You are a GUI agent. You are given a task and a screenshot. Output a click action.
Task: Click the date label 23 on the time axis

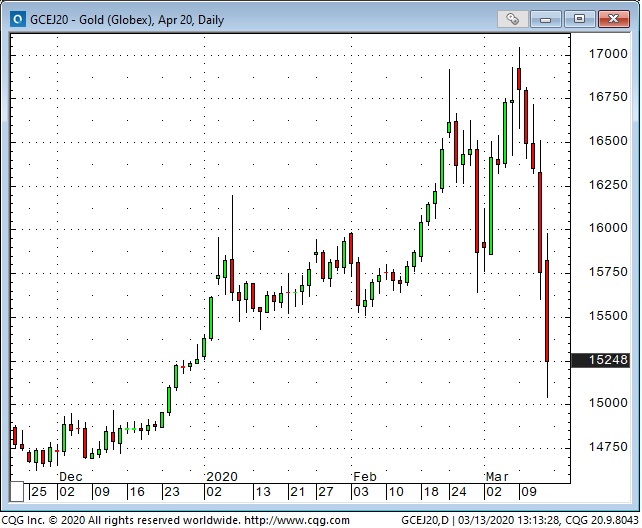pyautogui.click(x=172, y=492)
